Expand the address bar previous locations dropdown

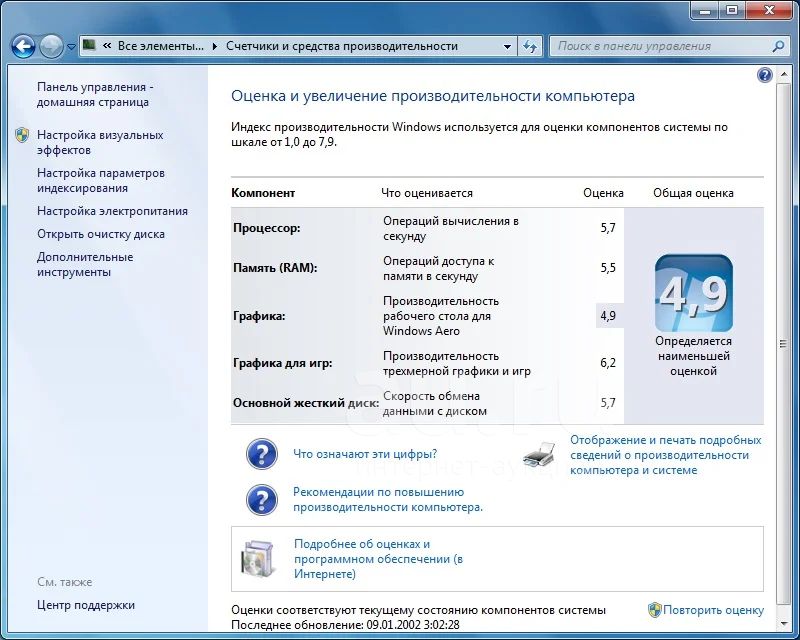tap(506, 46)
